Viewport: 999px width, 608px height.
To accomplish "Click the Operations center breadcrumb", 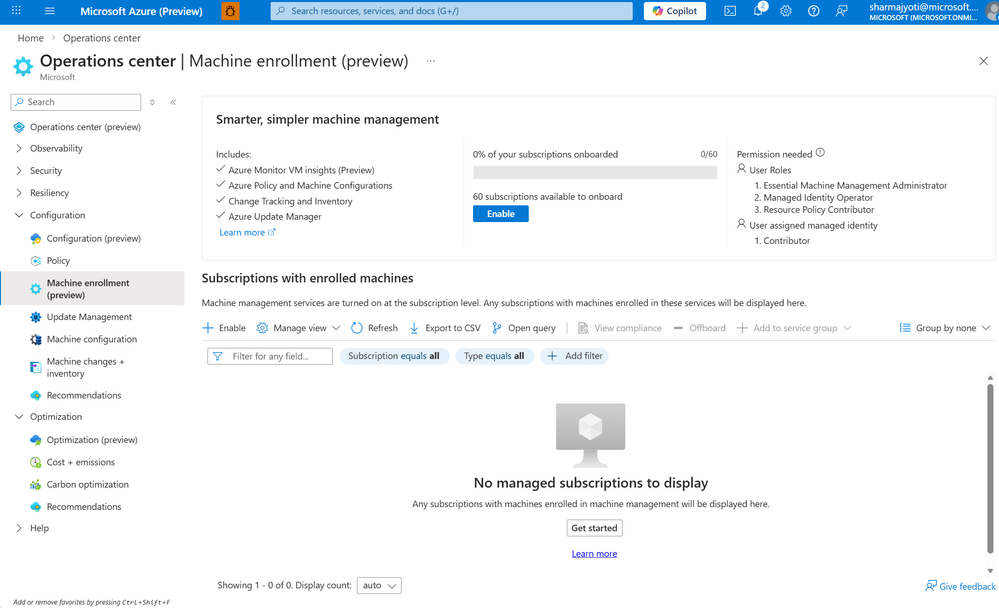I will [x=101, y=38].
